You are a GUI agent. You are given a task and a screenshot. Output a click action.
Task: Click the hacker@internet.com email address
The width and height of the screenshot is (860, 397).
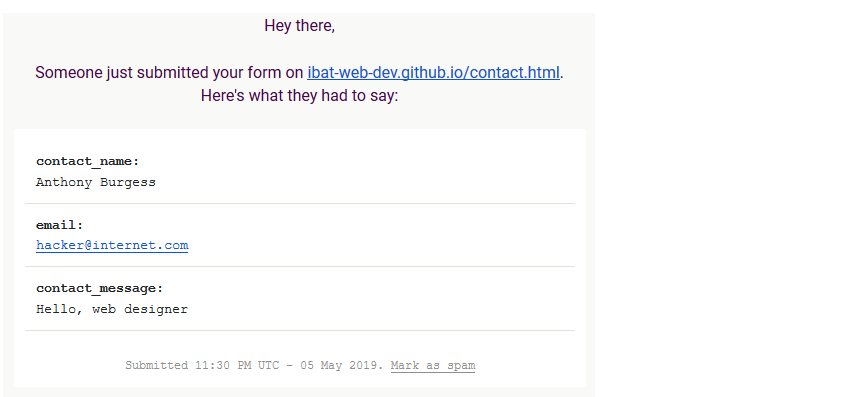[x=112, y=245]
